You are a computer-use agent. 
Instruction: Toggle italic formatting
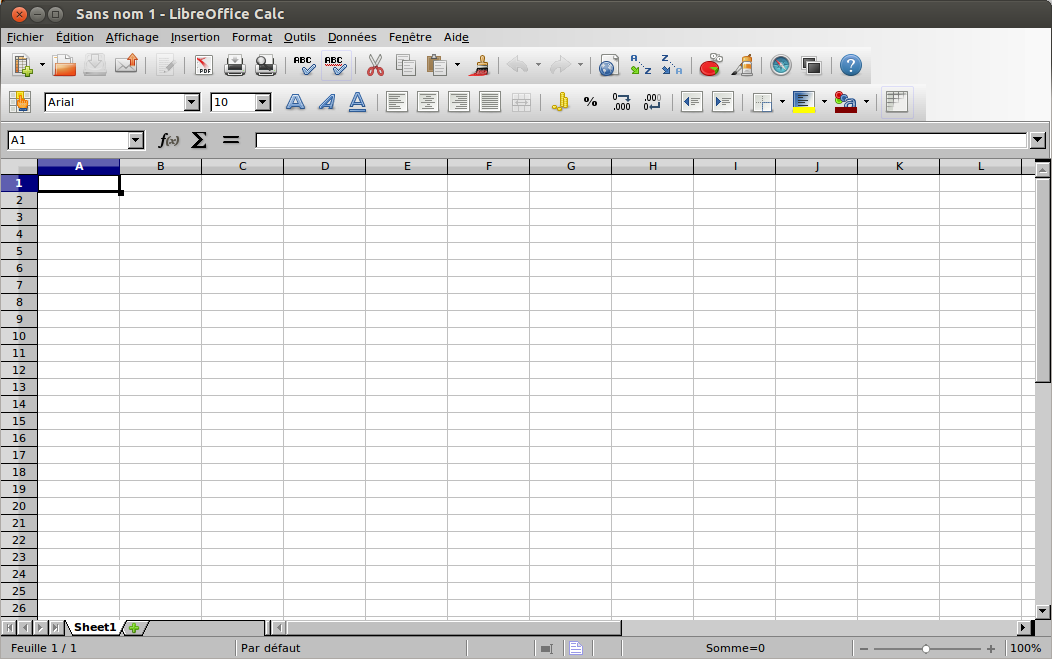(325, 101)
